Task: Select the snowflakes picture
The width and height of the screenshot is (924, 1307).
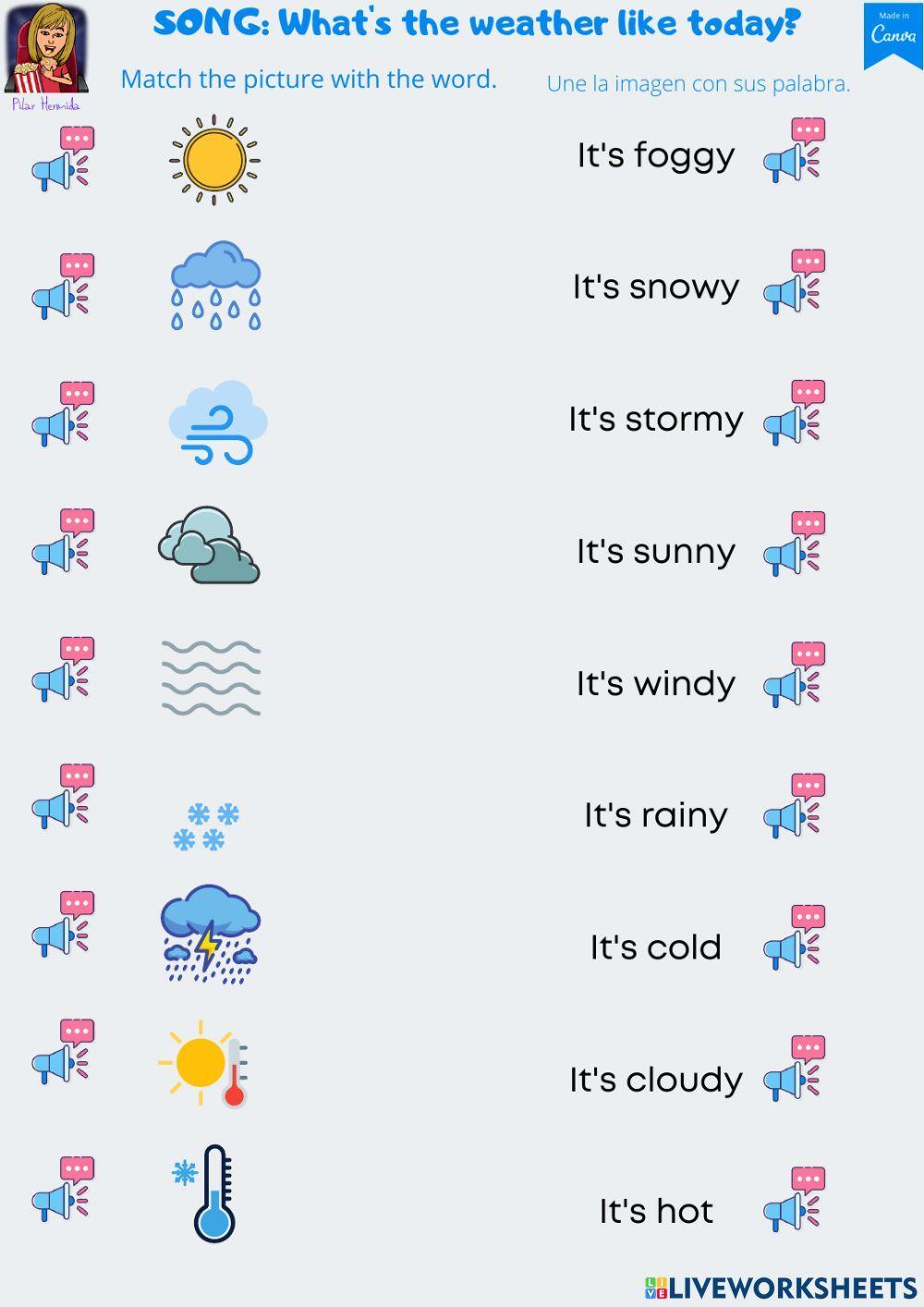Action: click(x=206, y=826)
